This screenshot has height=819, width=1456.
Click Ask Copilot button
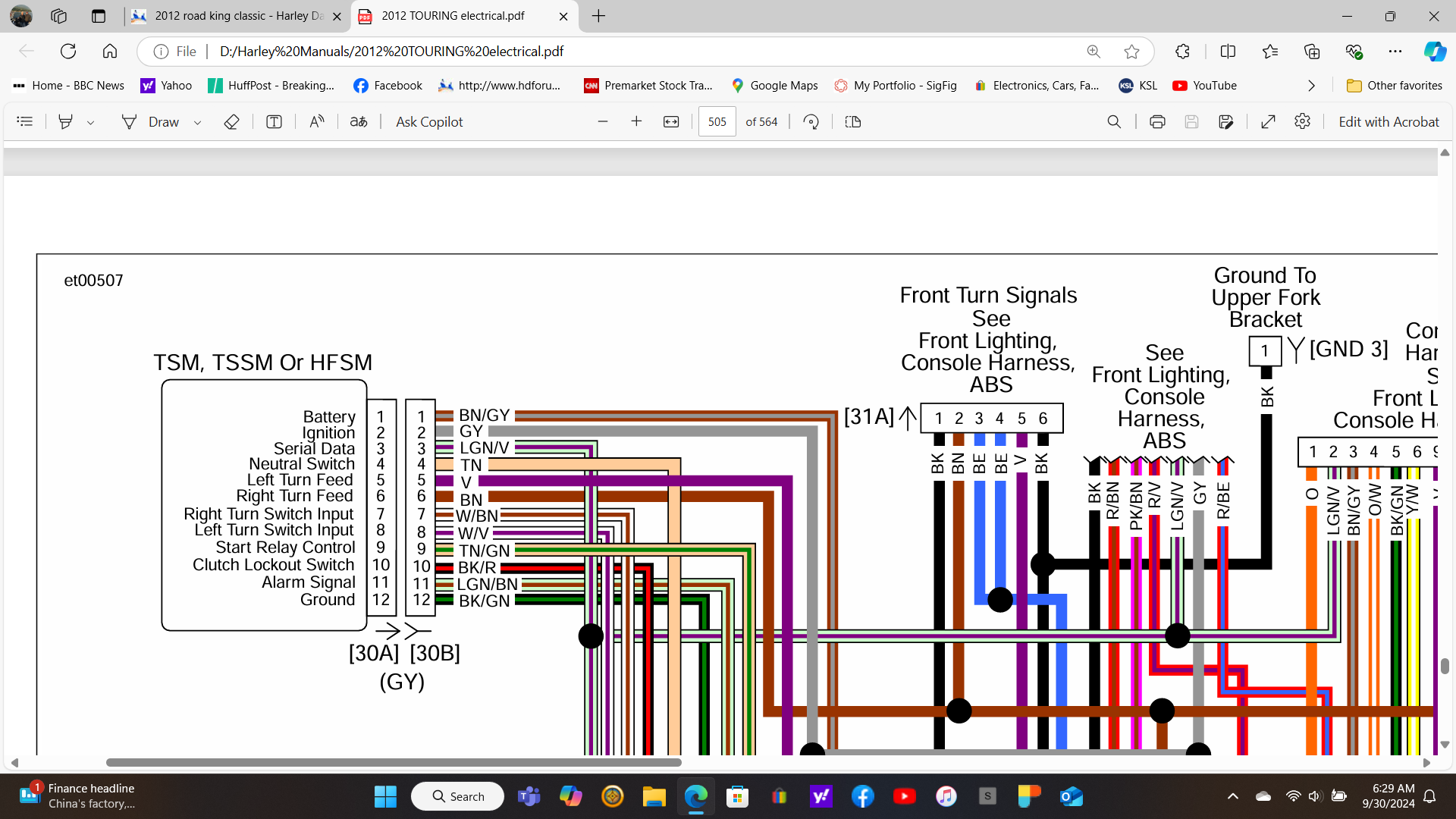click(429, 122)
